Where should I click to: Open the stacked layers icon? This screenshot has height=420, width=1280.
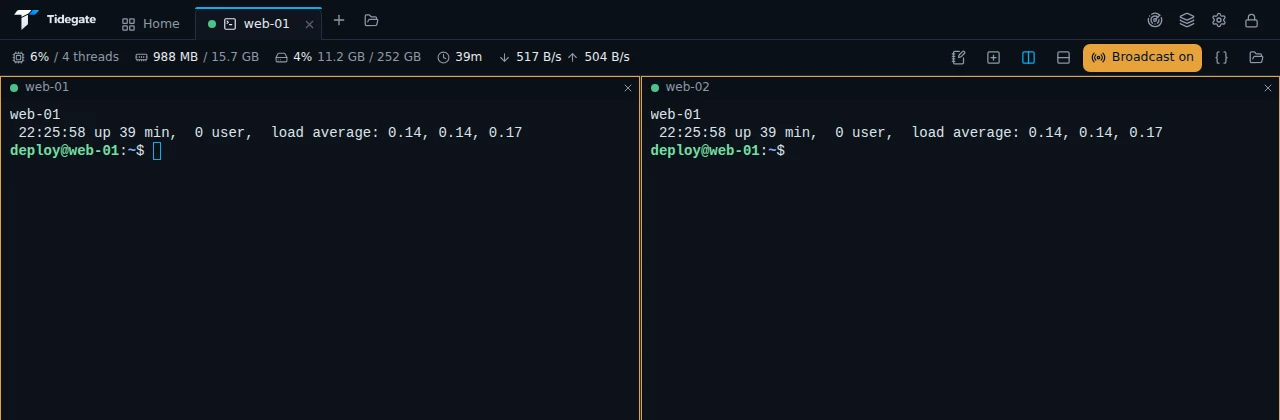point(1187,20)
